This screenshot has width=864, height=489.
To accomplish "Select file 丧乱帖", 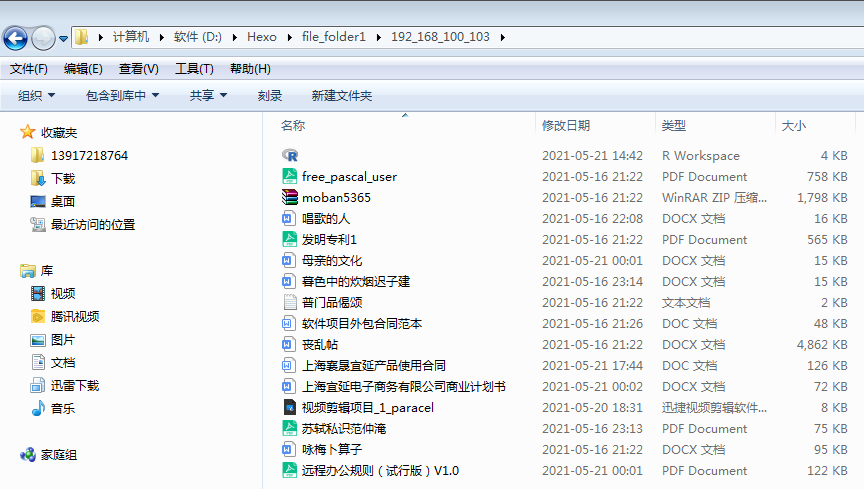I will (320, 345).
